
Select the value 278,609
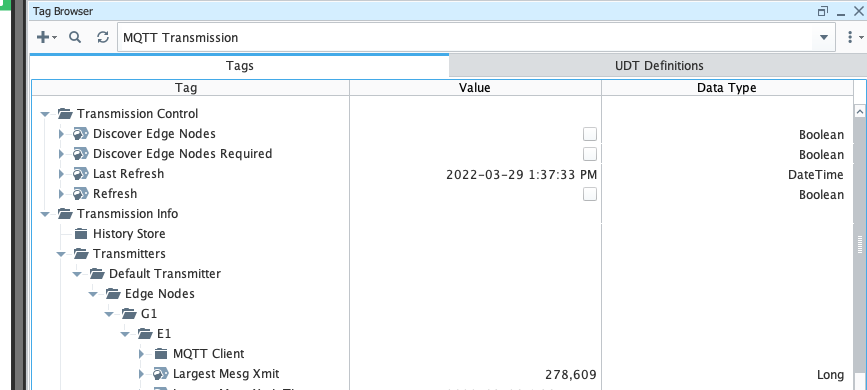coord(571,375)
